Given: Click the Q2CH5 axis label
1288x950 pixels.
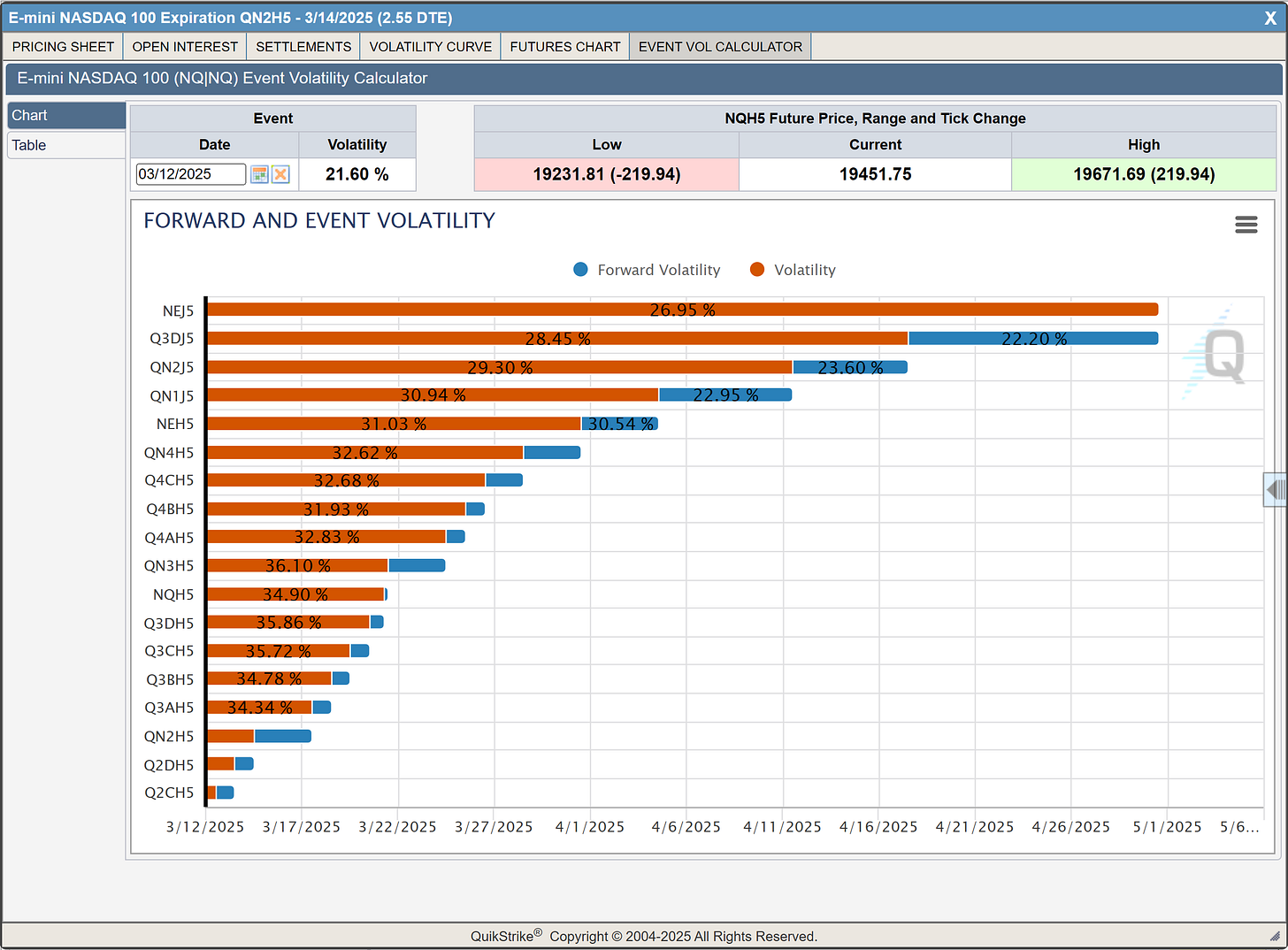Looking at the screenshot, I should coord(169,793).
